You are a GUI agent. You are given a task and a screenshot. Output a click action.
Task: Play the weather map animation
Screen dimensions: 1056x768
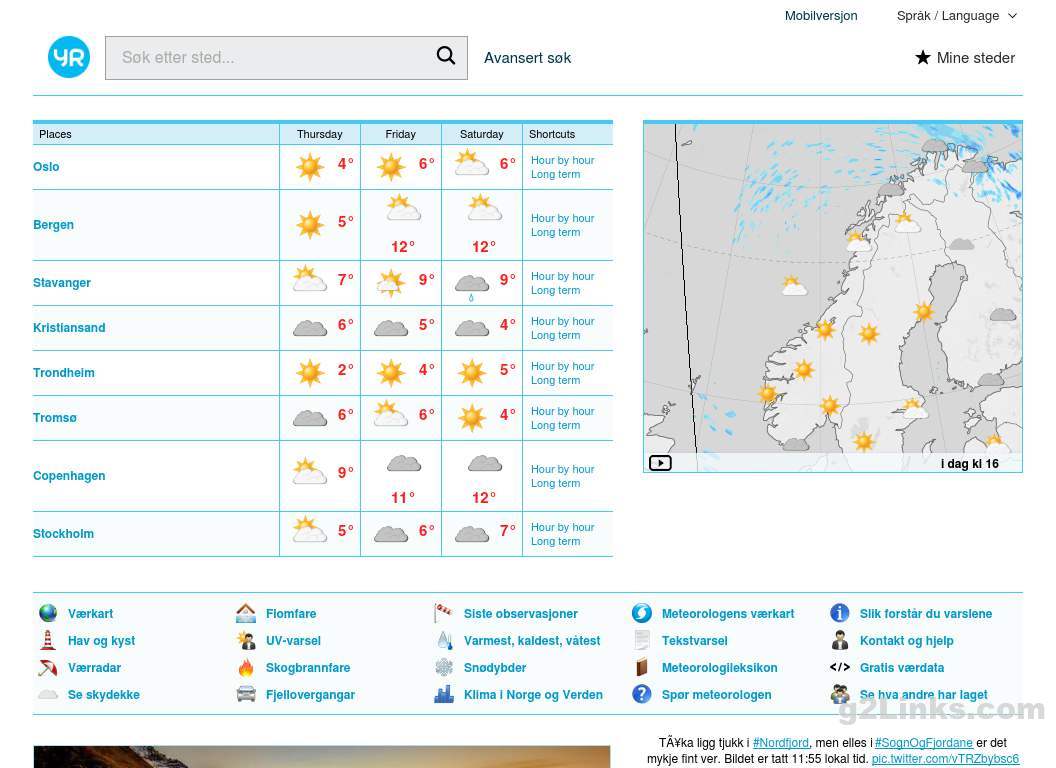click(660, 463)
